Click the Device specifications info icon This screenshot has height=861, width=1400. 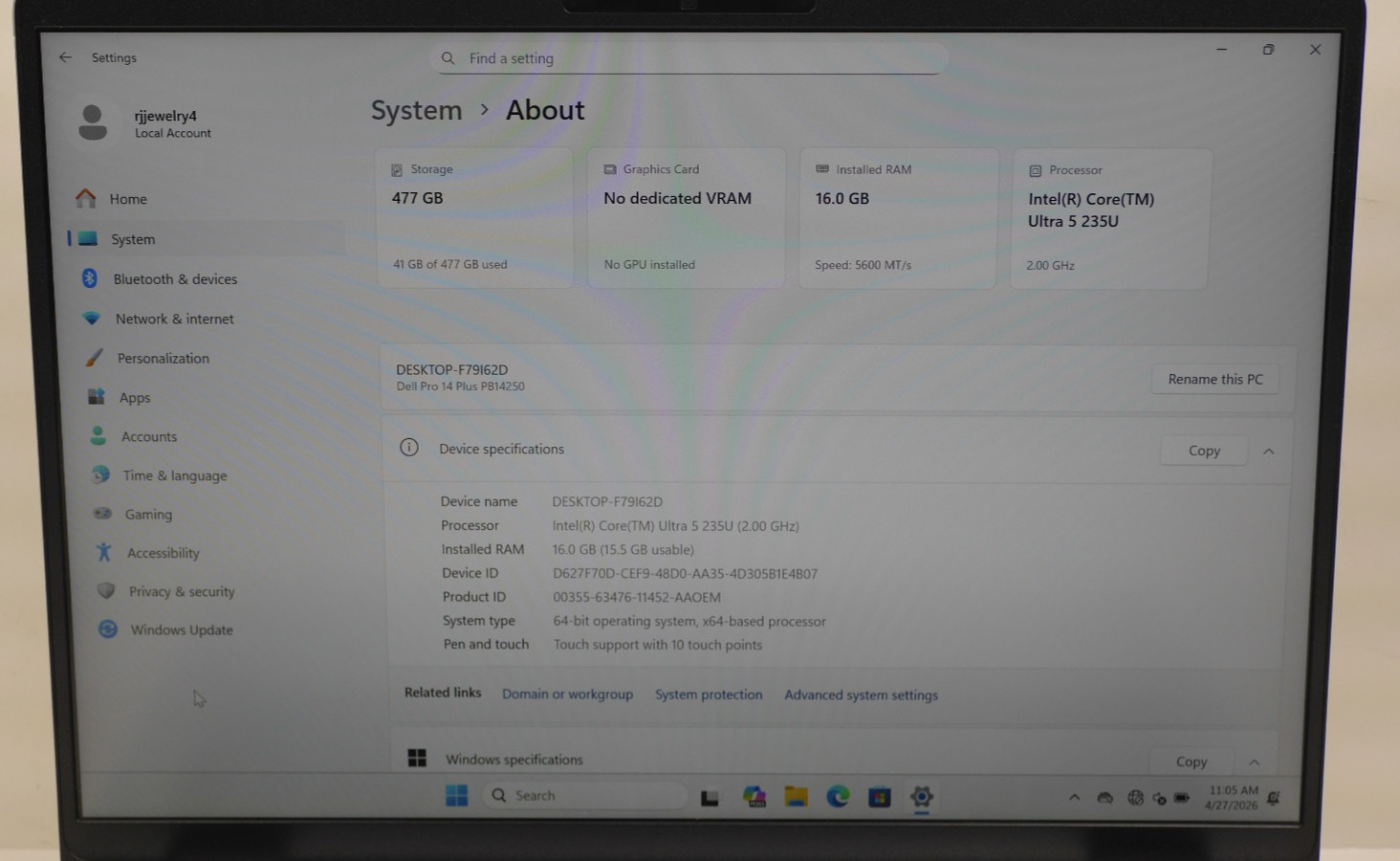[x=409, y=448]
